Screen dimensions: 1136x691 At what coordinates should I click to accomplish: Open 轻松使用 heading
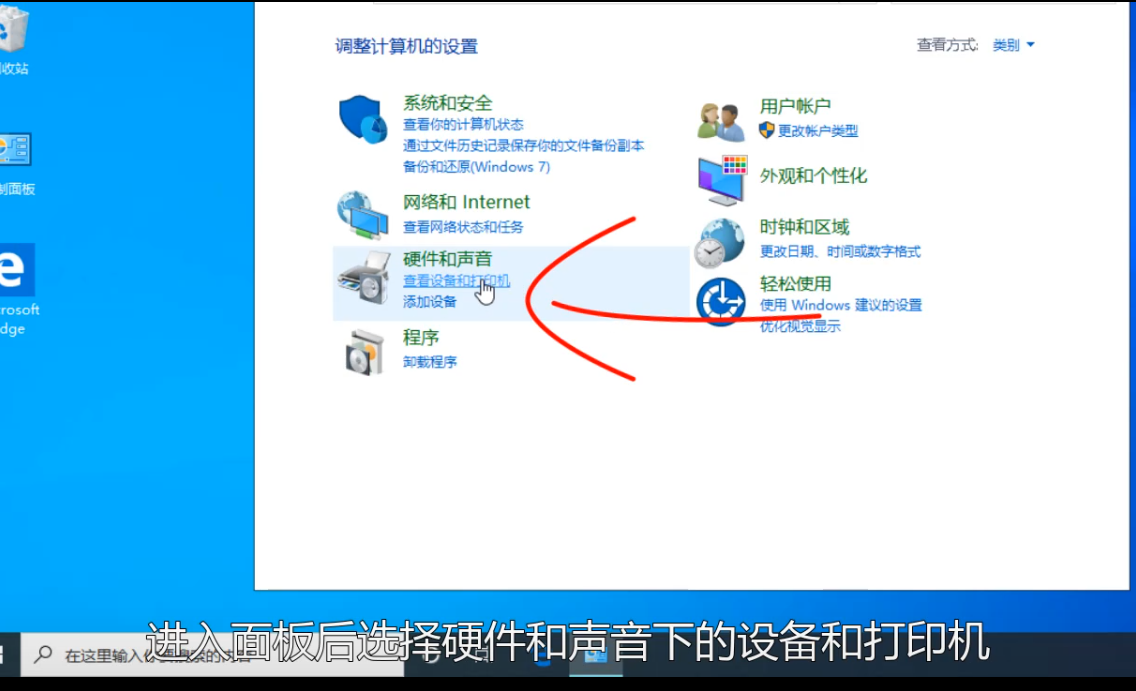[795, 283]
